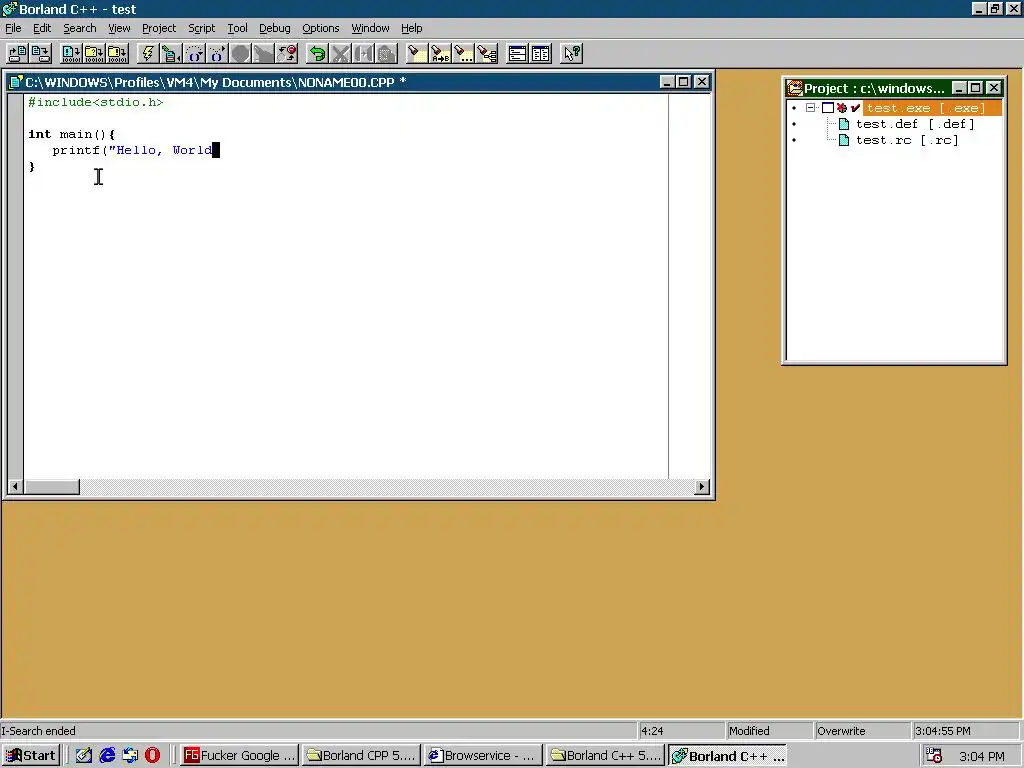
Task: Click the Find flashlight toolbar icon
Action: tap(417, 54)
